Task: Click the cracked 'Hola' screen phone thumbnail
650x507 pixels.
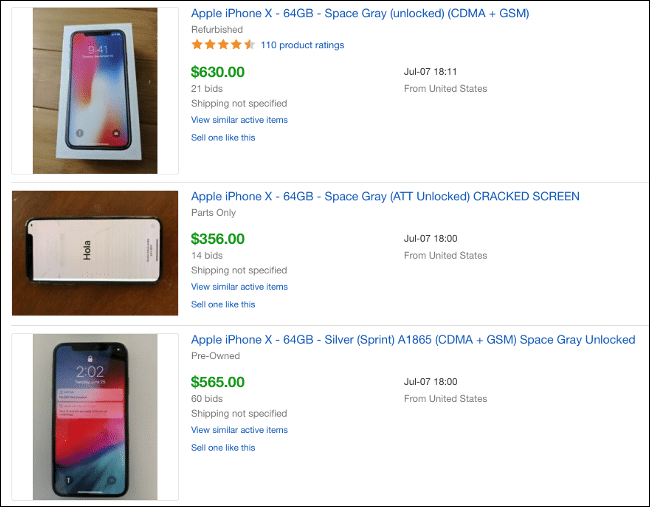Action: 95,253
